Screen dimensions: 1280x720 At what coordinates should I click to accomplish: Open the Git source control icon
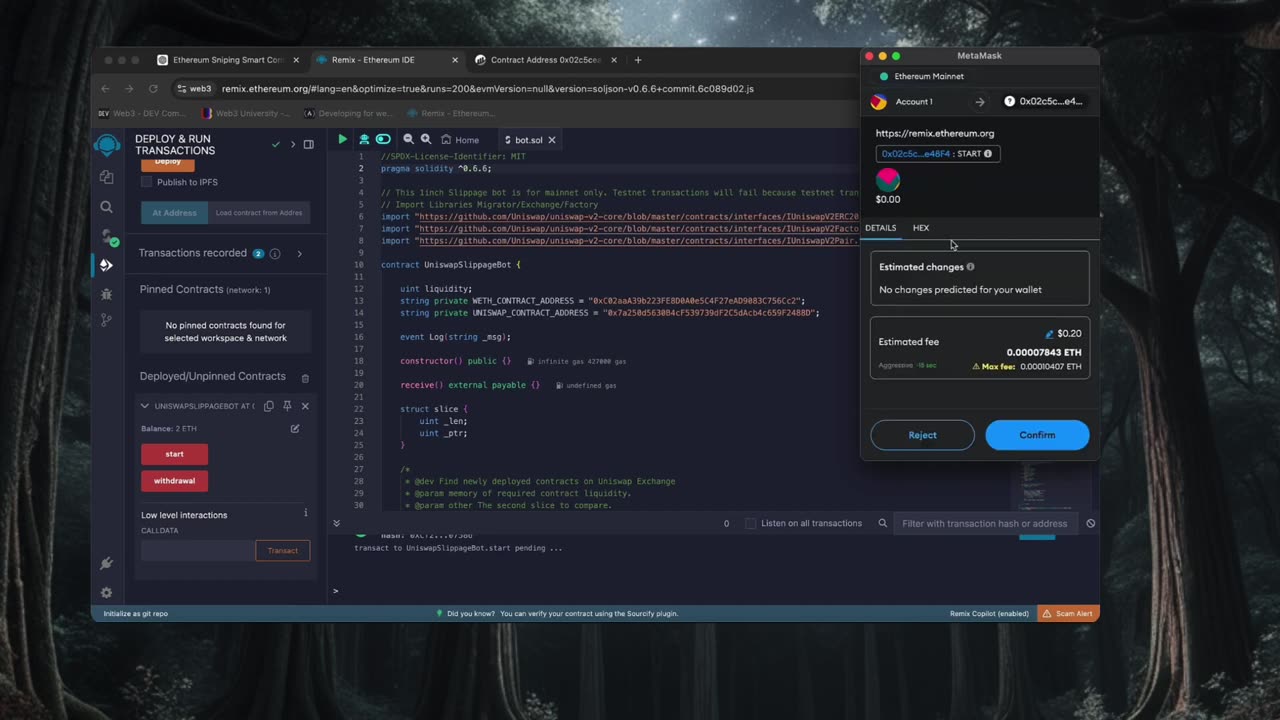[107, 320]
